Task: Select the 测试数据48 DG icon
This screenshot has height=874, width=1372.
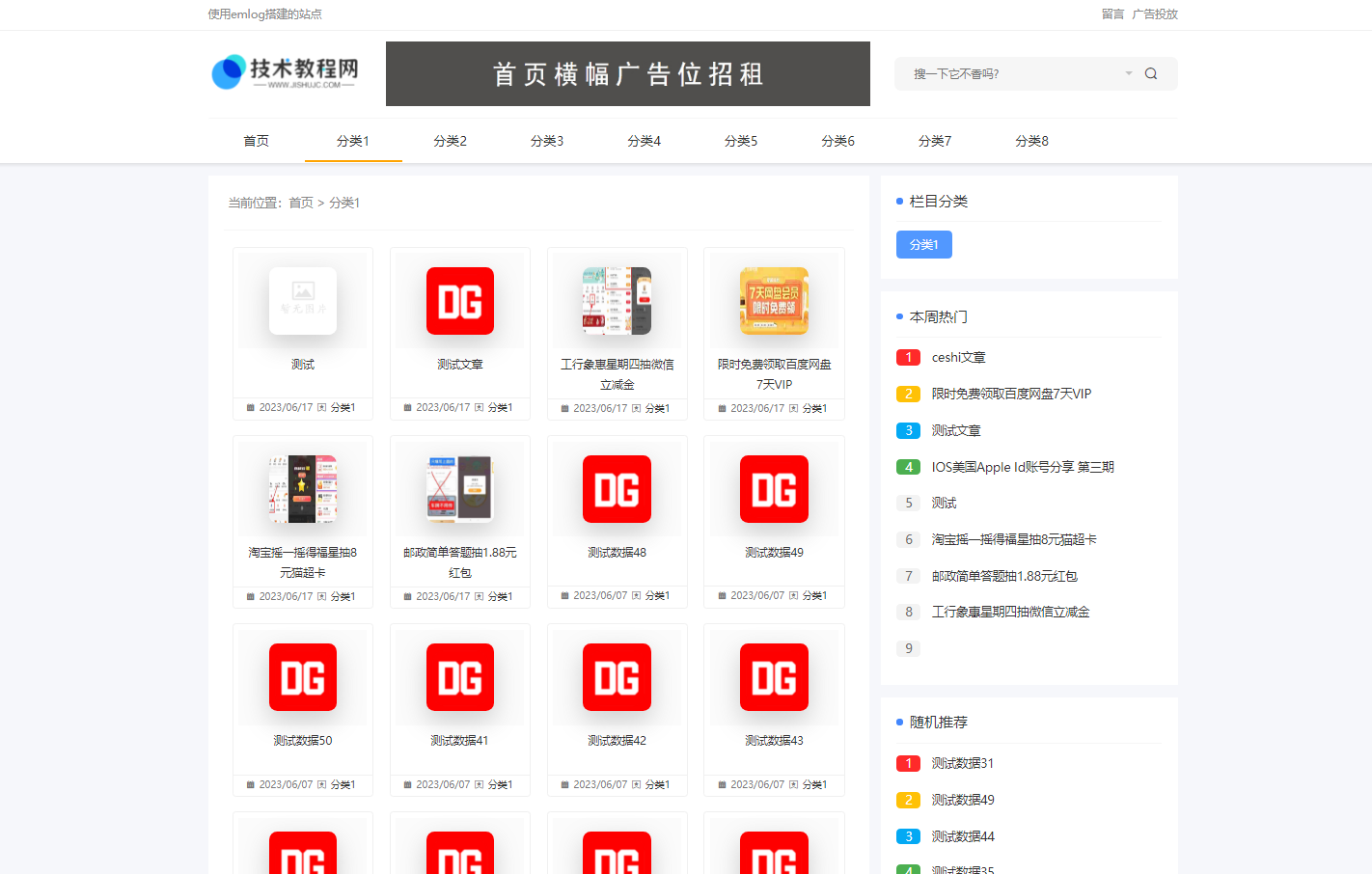Action: [617, 489]
